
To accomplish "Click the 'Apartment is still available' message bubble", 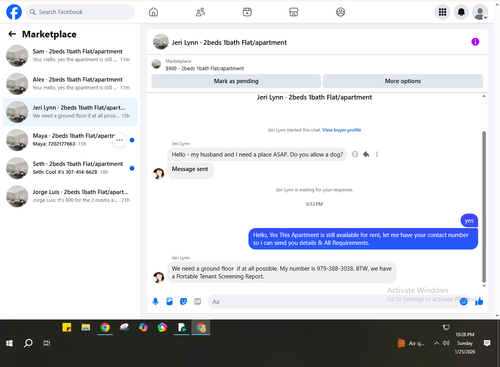I will pyautogui.click(x=363, y=239).
